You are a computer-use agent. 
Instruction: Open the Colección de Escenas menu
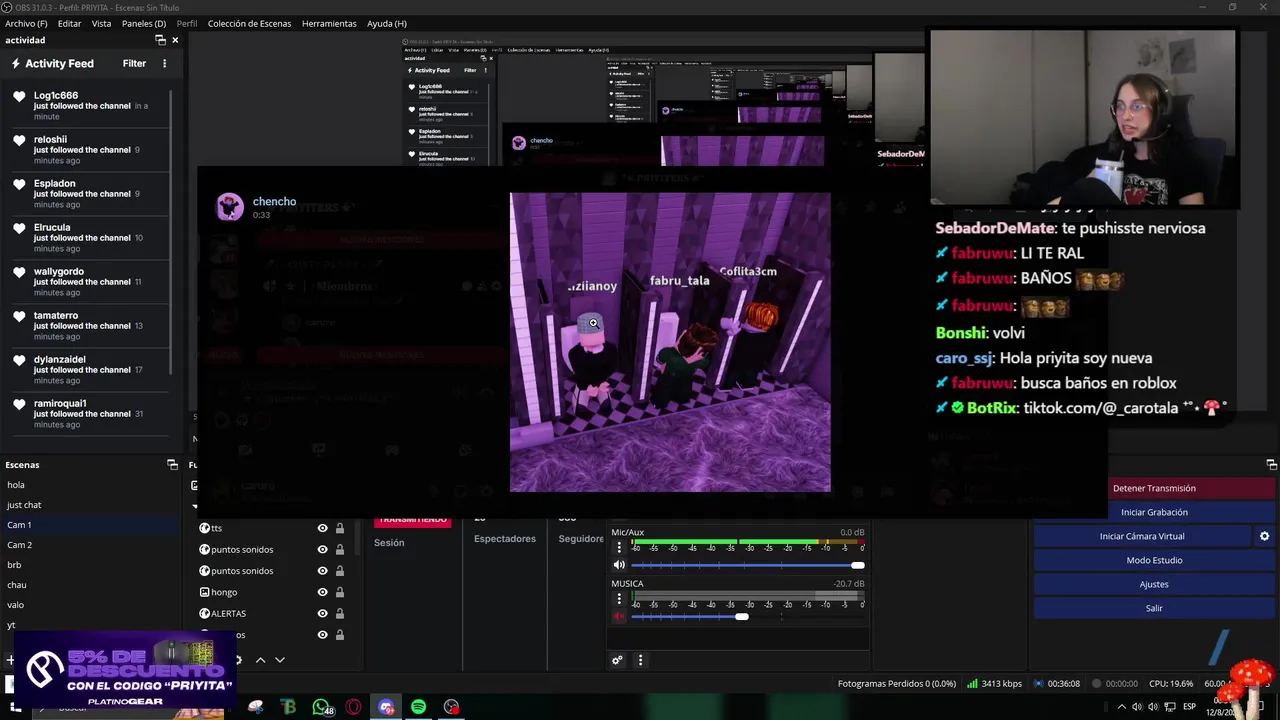(250, 23)
